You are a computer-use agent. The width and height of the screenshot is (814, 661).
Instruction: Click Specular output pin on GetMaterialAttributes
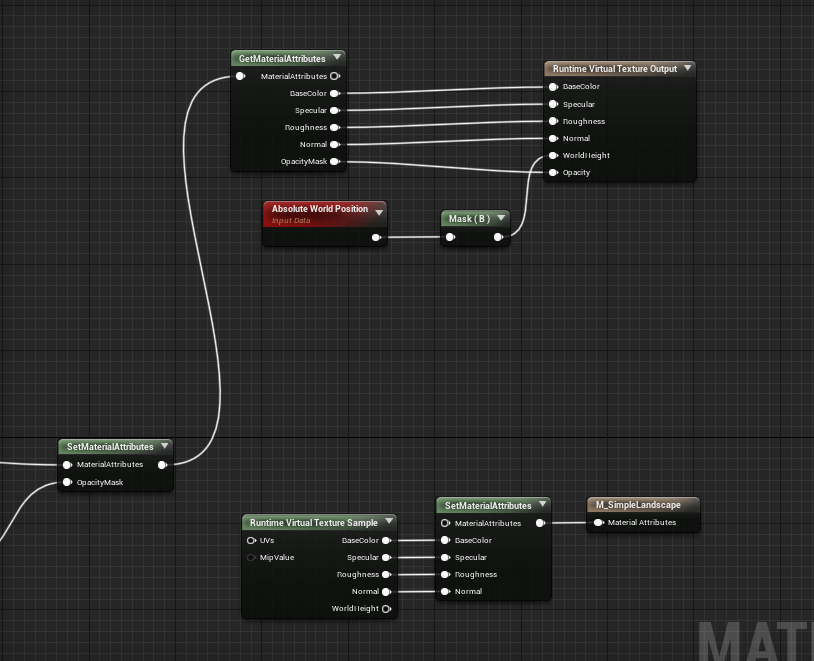click(x=335, y=111)
